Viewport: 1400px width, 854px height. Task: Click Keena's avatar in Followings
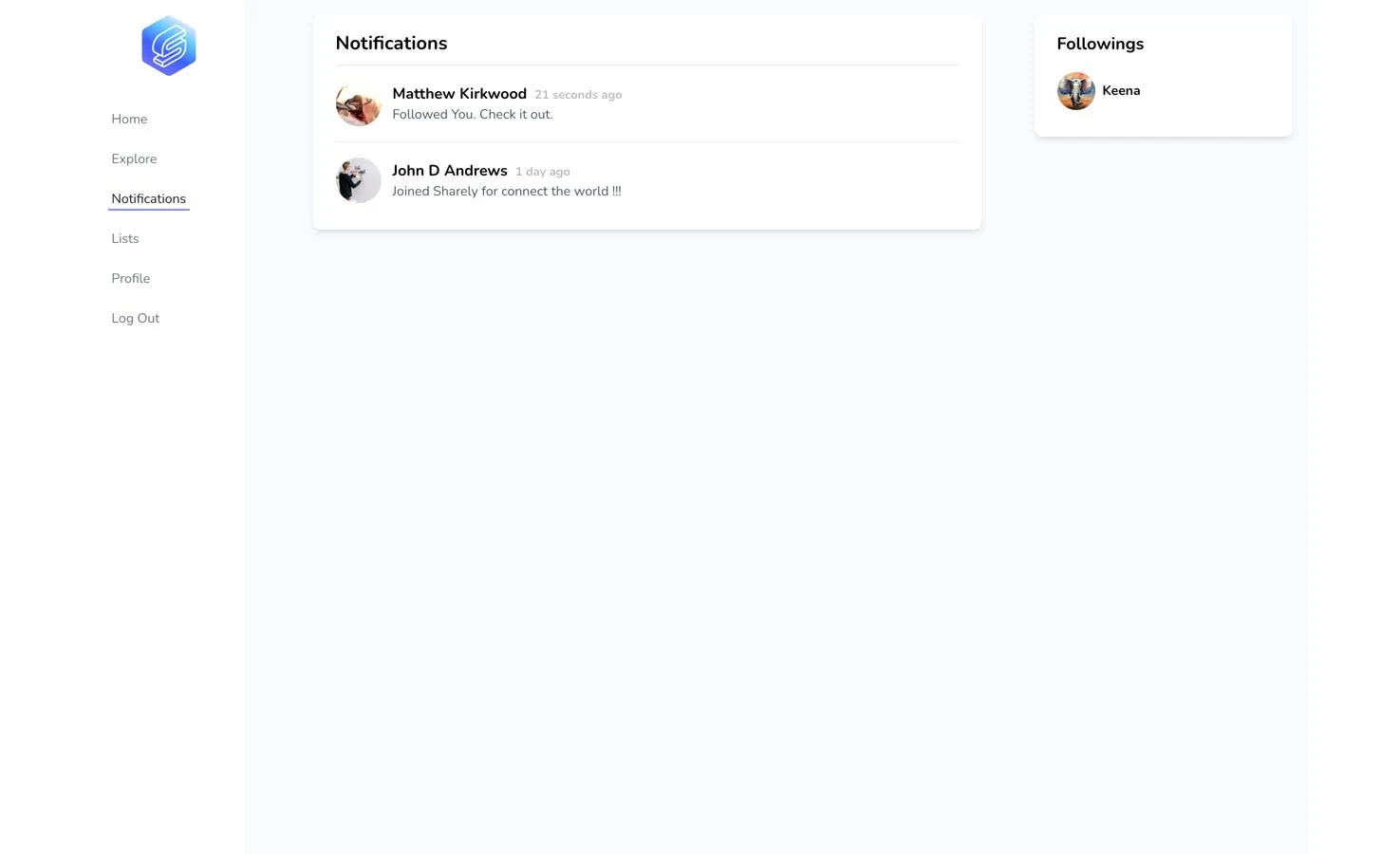[x=1075, y=91]
